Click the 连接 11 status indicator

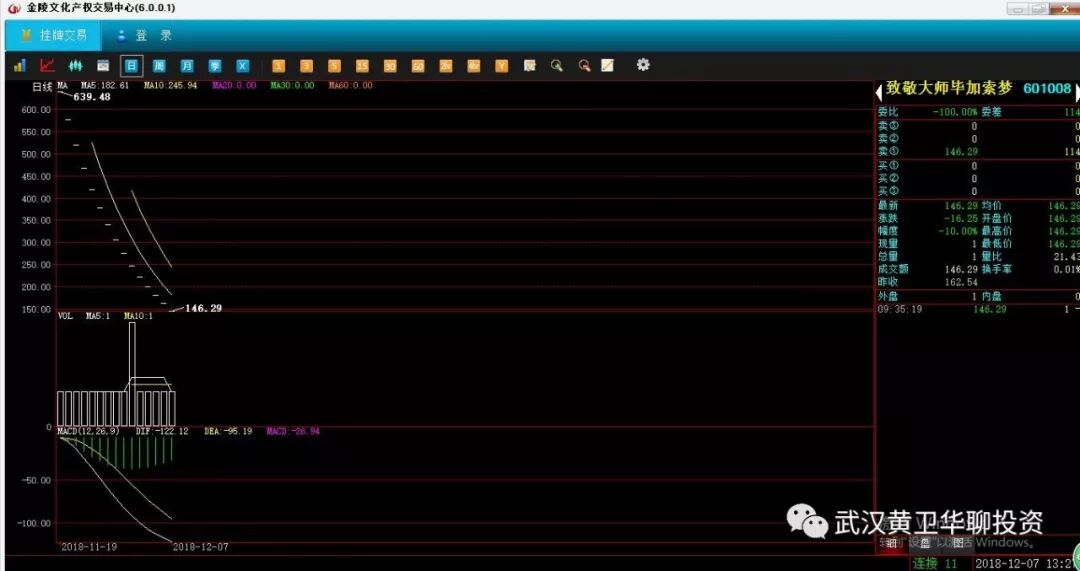[x=935, y=564]
